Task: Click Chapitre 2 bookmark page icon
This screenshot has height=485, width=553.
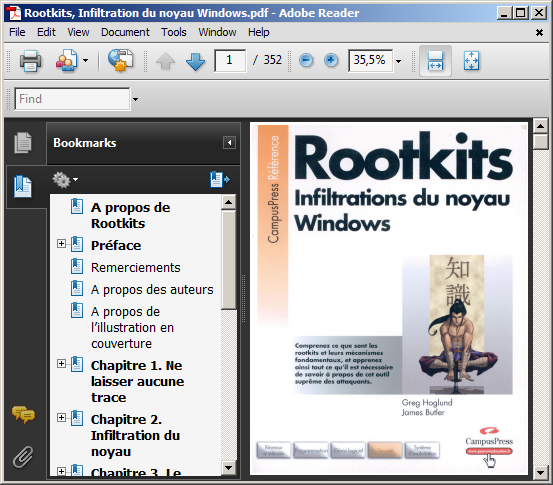Action: coord(77,418)
